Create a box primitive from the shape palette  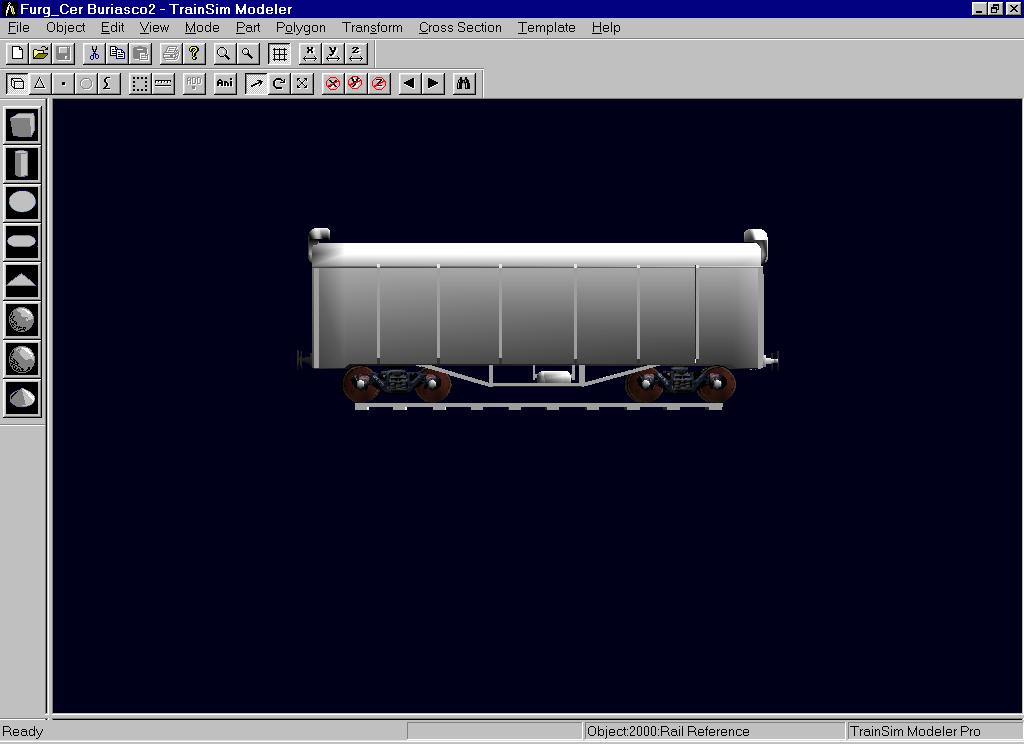(x=22, y=125)
